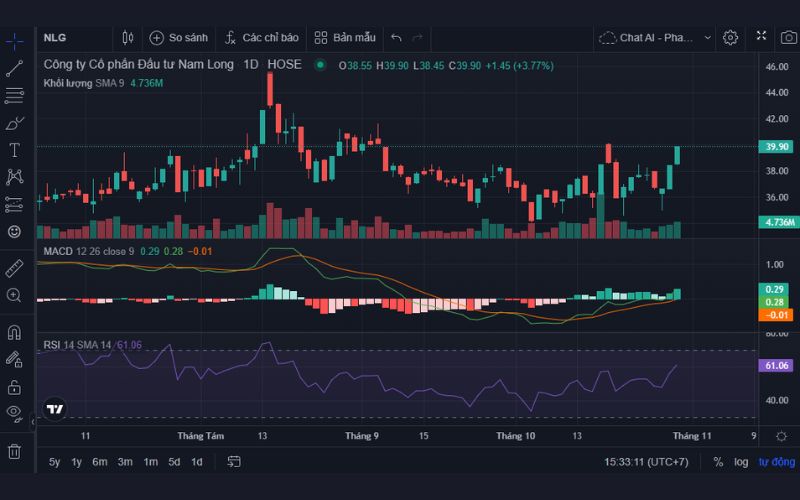Select the trend line drawing tool
The width and height of the screenshot is (800, 500).
[14, 69]
